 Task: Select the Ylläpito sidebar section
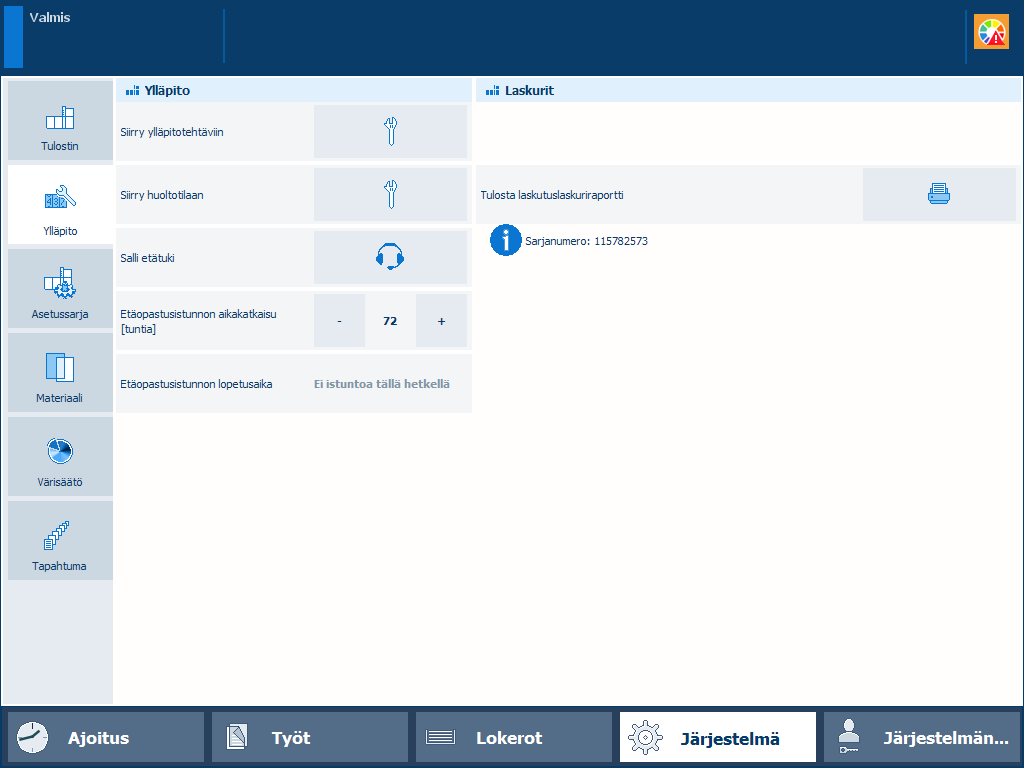[60, 205]
